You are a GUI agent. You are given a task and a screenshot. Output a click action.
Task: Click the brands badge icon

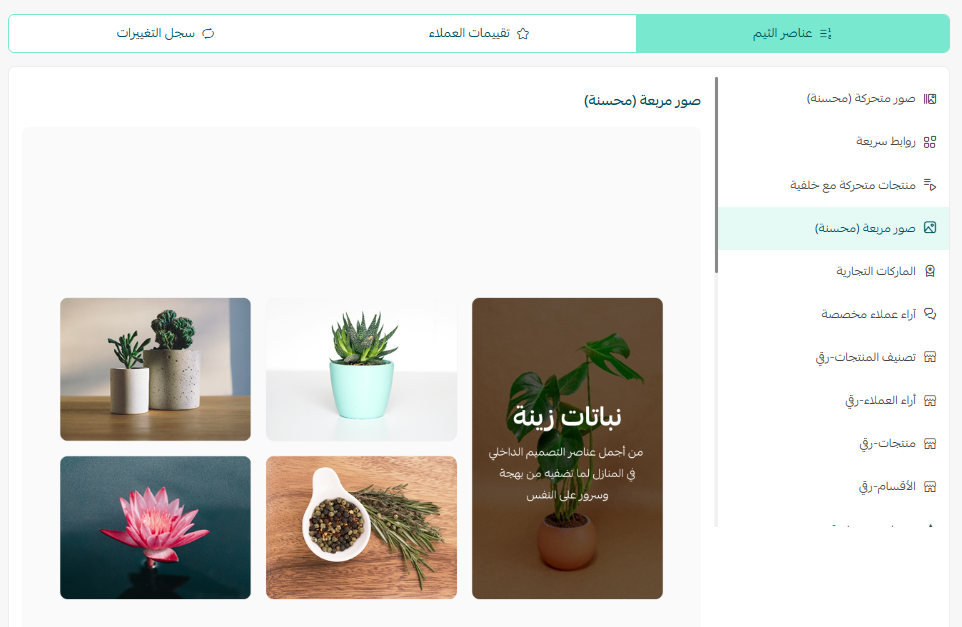(930, 271)
